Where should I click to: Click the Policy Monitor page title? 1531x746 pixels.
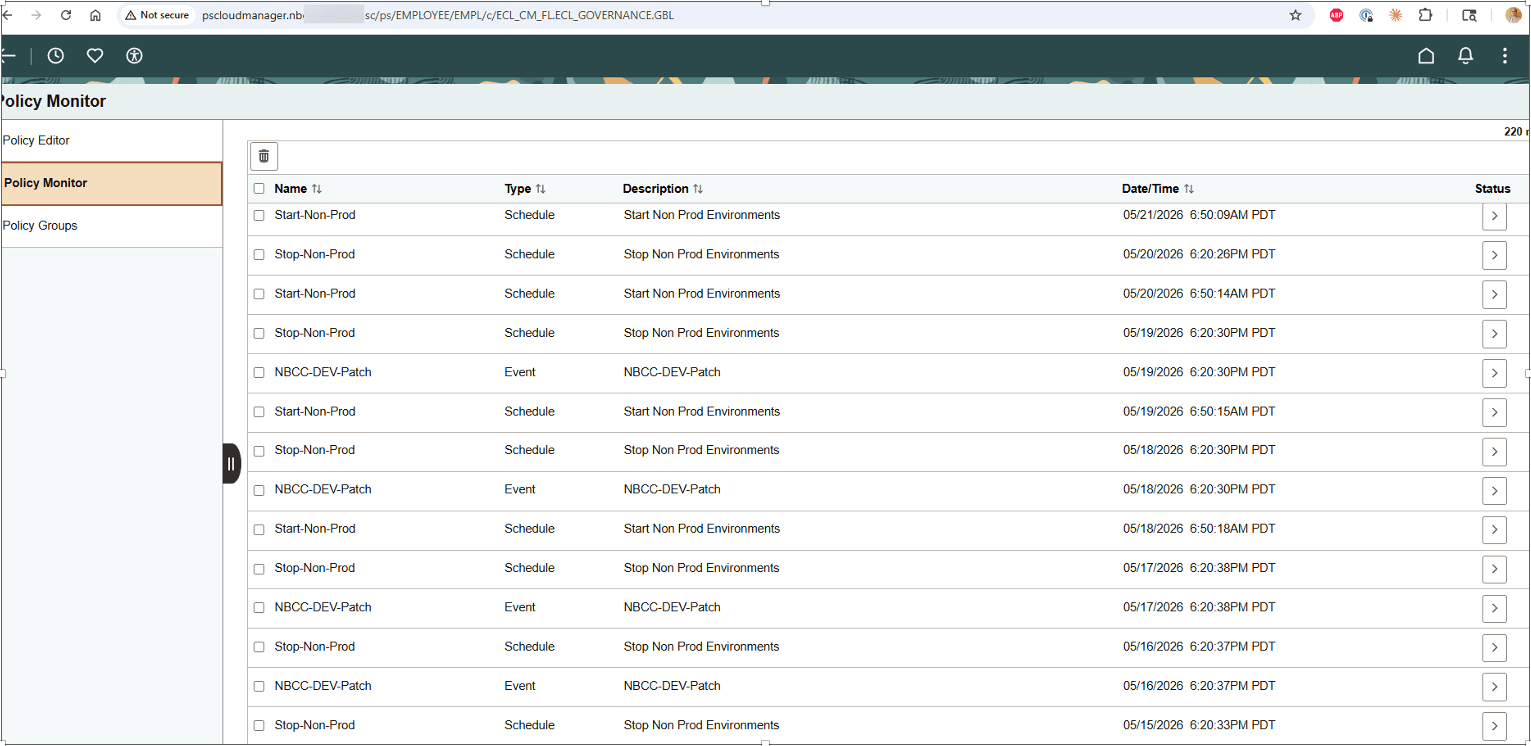pos(52,101)
